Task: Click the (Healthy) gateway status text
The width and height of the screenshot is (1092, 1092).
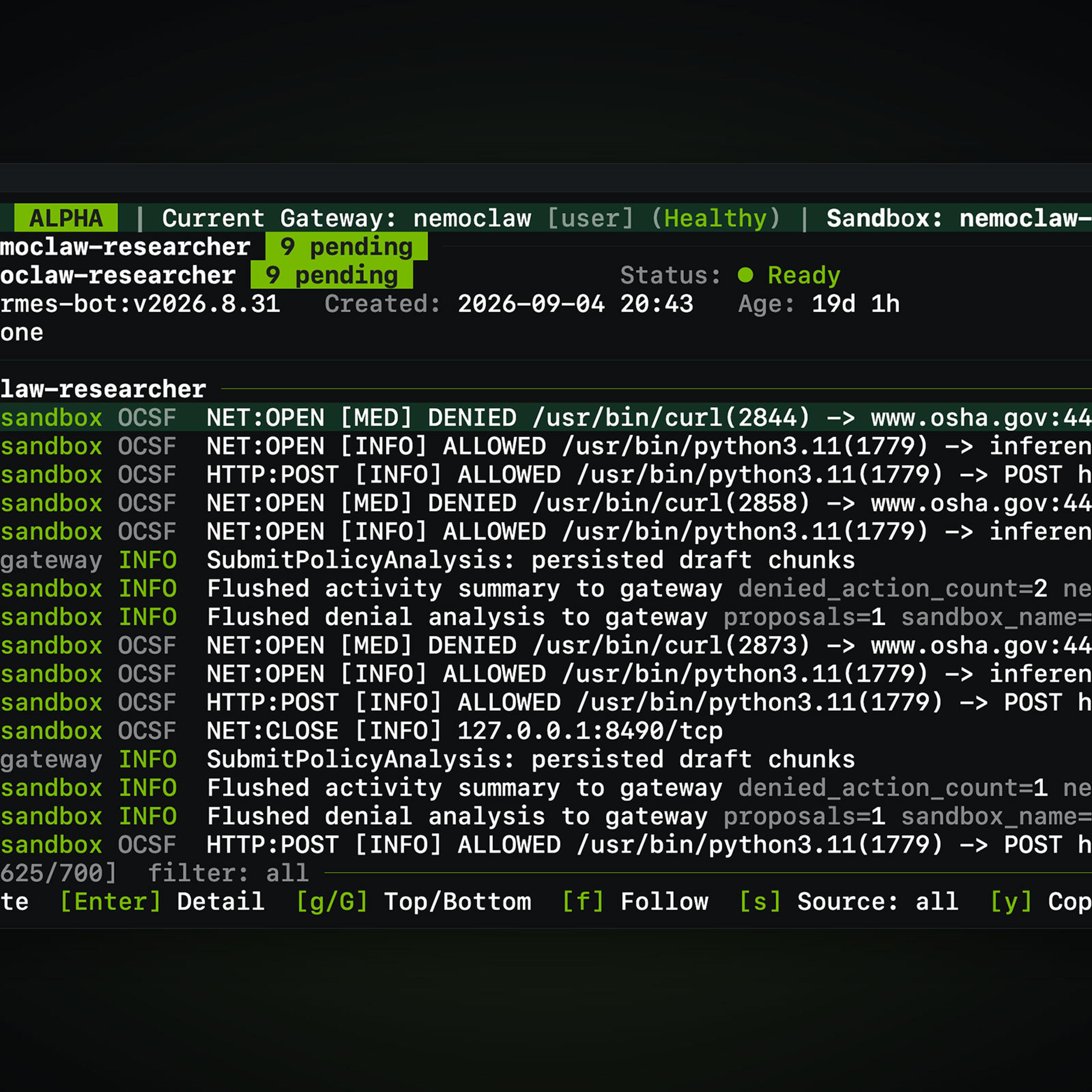Action: [716, 218]
